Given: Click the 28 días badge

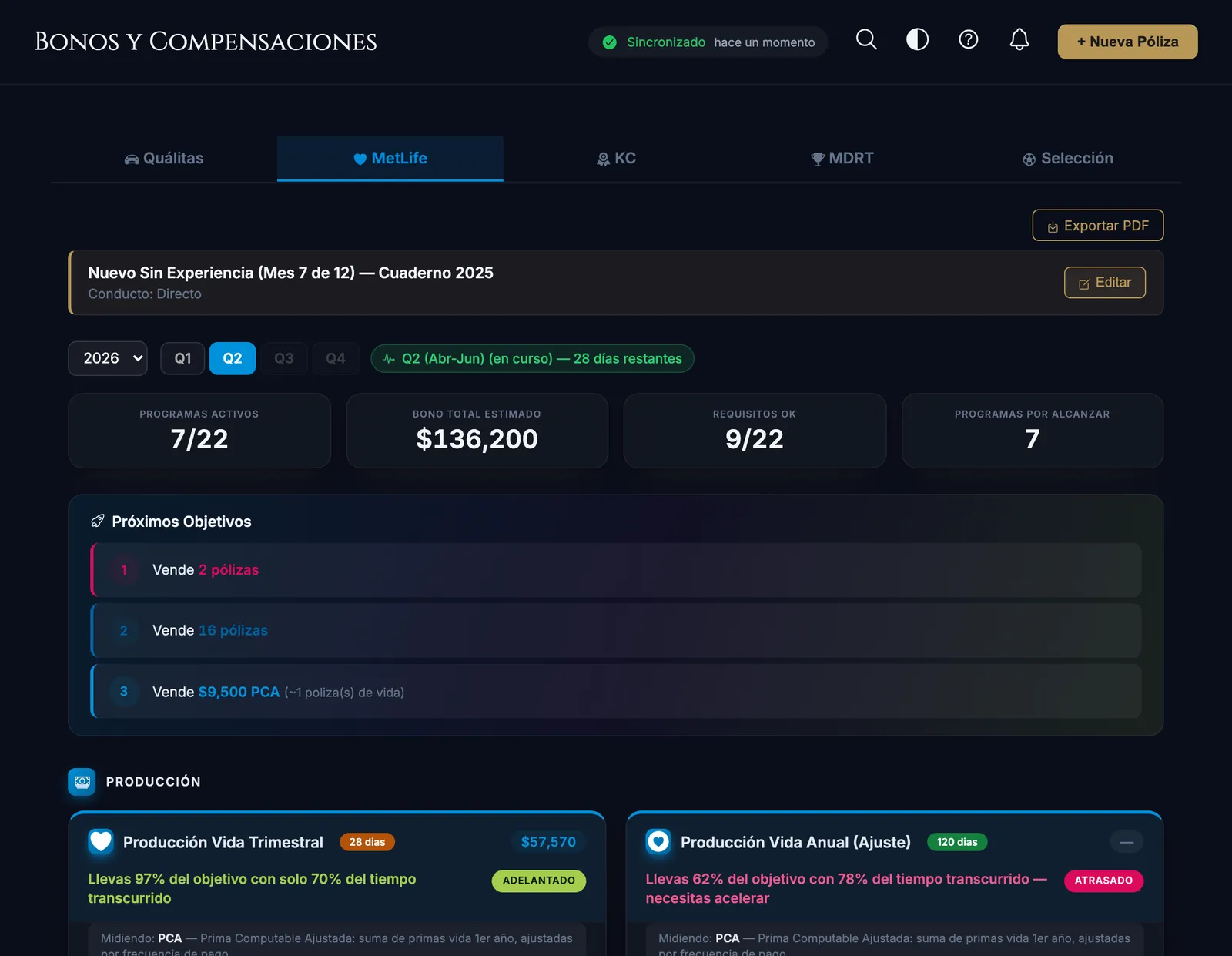Looking at the screenshot, I should pos(367,842).
